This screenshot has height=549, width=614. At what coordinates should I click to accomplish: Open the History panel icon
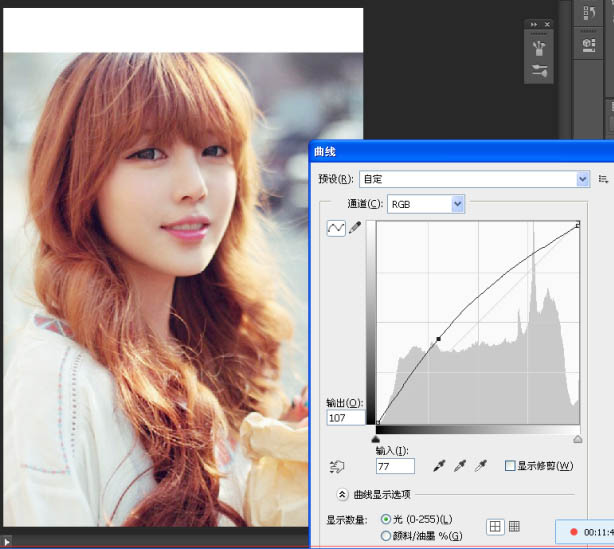pos(589,13)
